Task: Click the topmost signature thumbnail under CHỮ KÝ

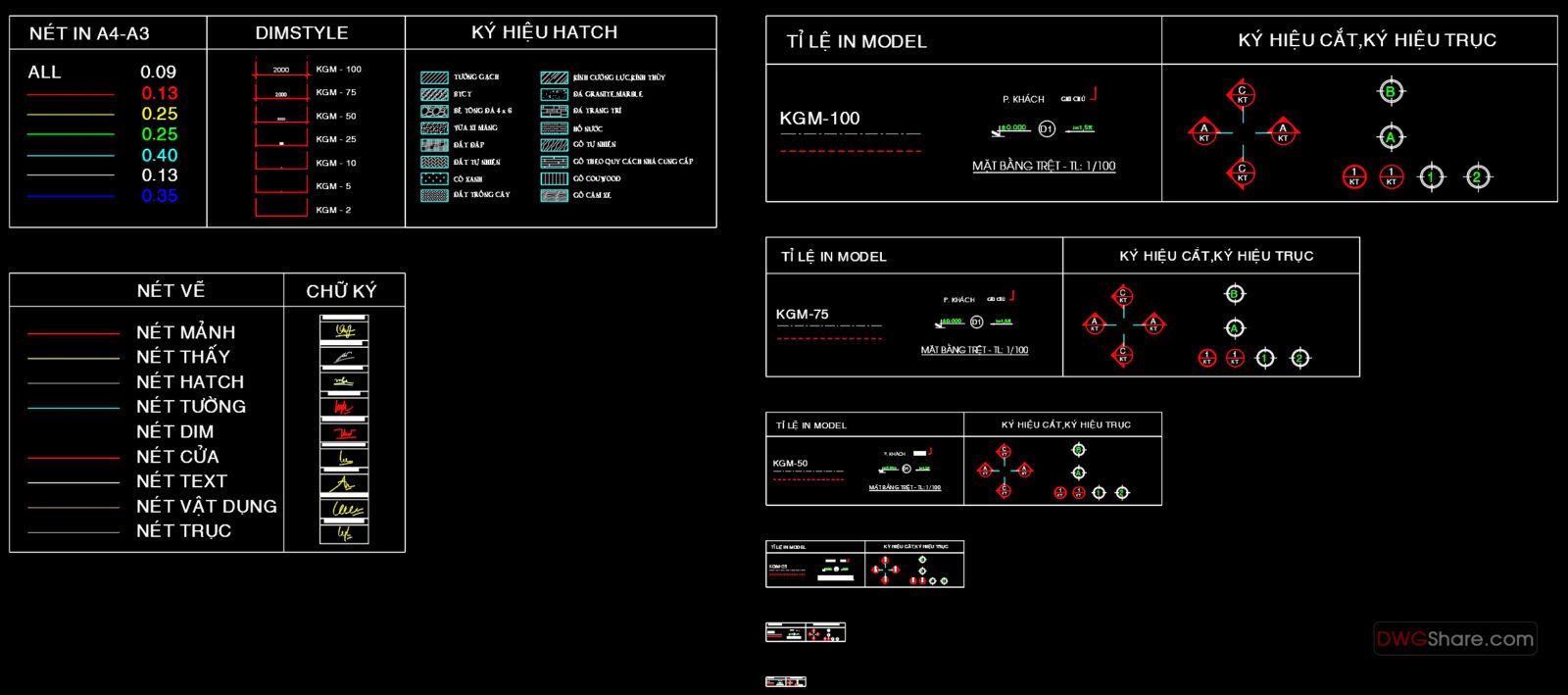Action: 344,329
